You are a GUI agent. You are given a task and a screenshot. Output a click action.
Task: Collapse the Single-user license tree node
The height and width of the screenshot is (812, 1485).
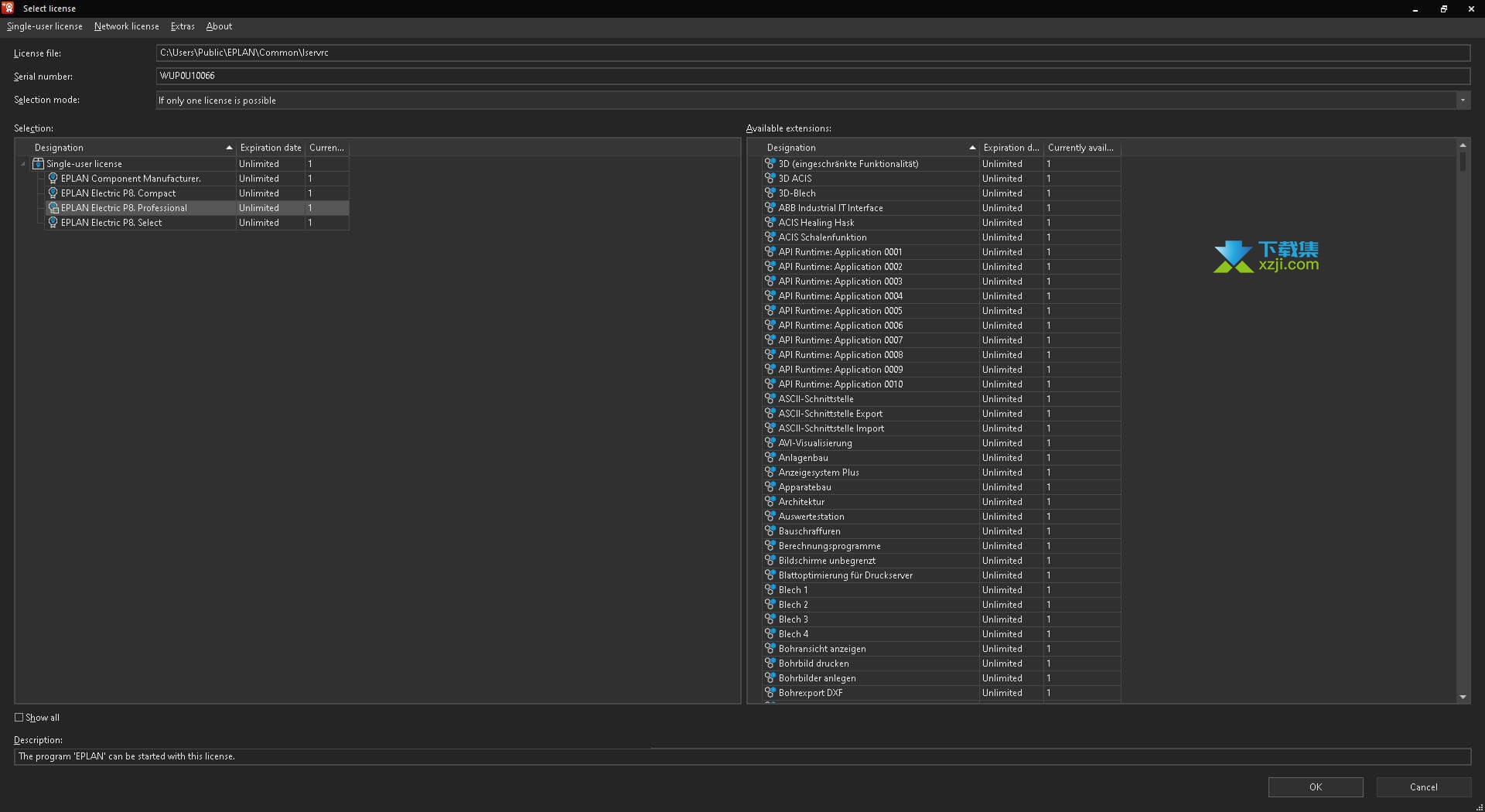pyautogui.click(x=23, y=164)
